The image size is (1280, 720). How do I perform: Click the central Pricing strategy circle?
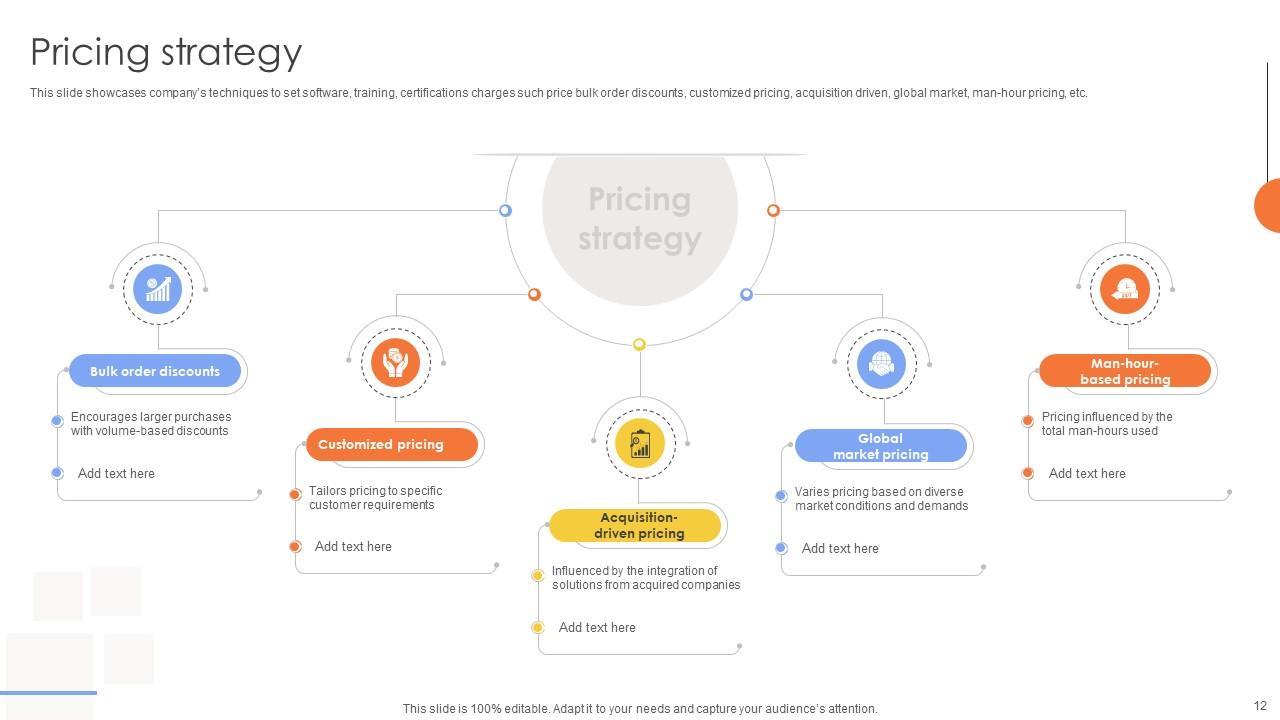point(639,219)
